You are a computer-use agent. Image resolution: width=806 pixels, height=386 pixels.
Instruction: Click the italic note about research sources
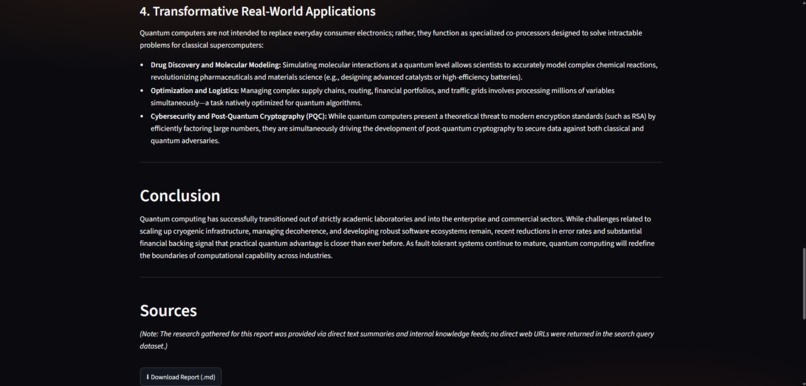[x=397, y=340]
